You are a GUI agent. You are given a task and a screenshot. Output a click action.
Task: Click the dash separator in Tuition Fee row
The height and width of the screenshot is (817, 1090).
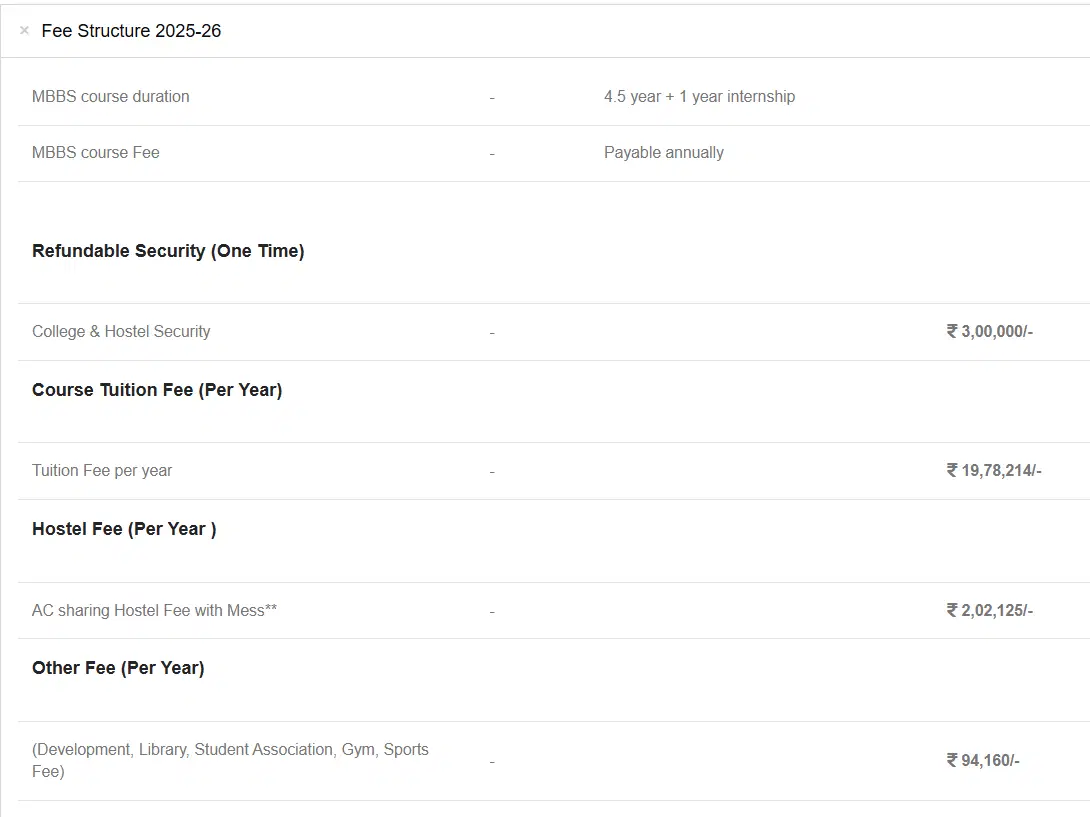[492, 472]
